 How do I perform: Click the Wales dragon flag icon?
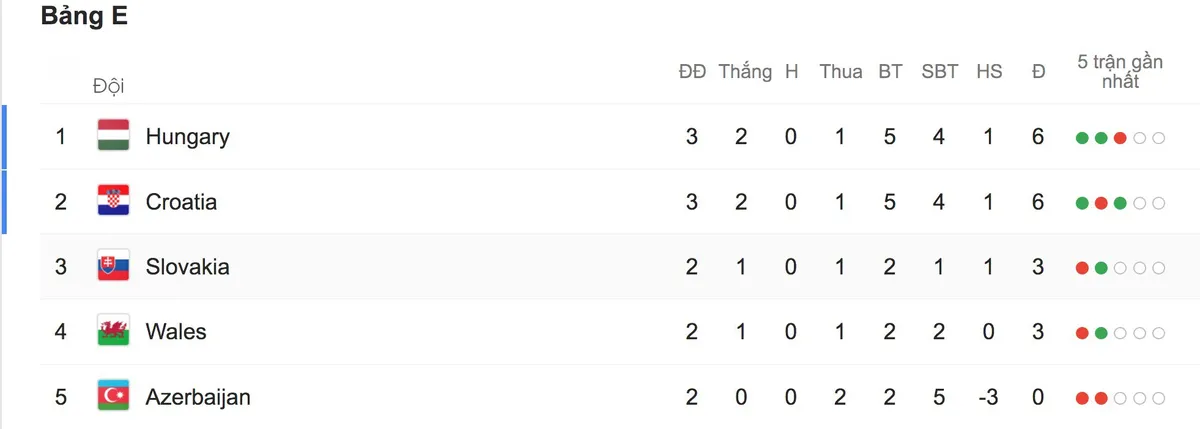click(x=113, y=331)
